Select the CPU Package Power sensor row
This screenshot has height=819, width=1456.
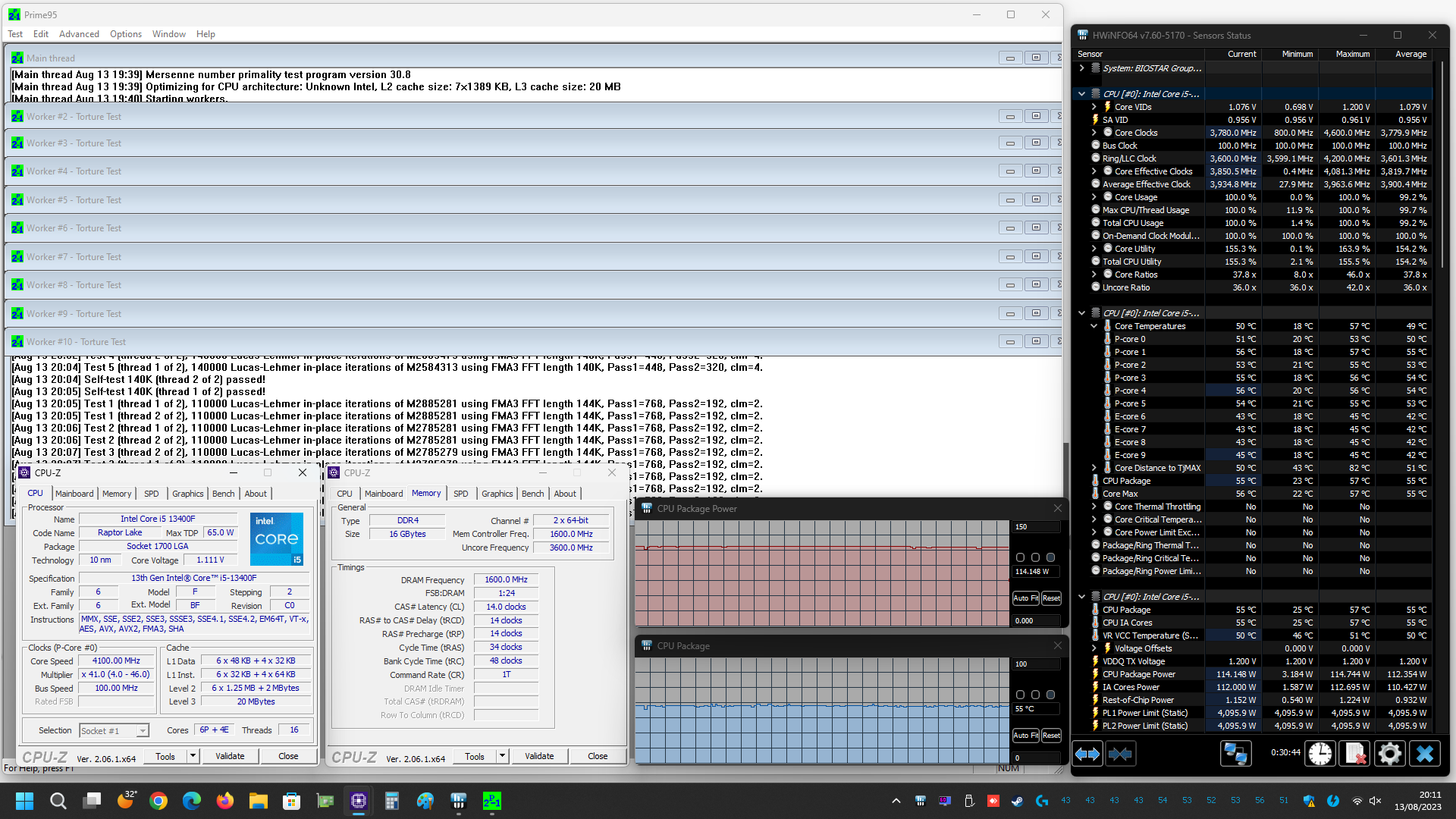[1260, 674]
